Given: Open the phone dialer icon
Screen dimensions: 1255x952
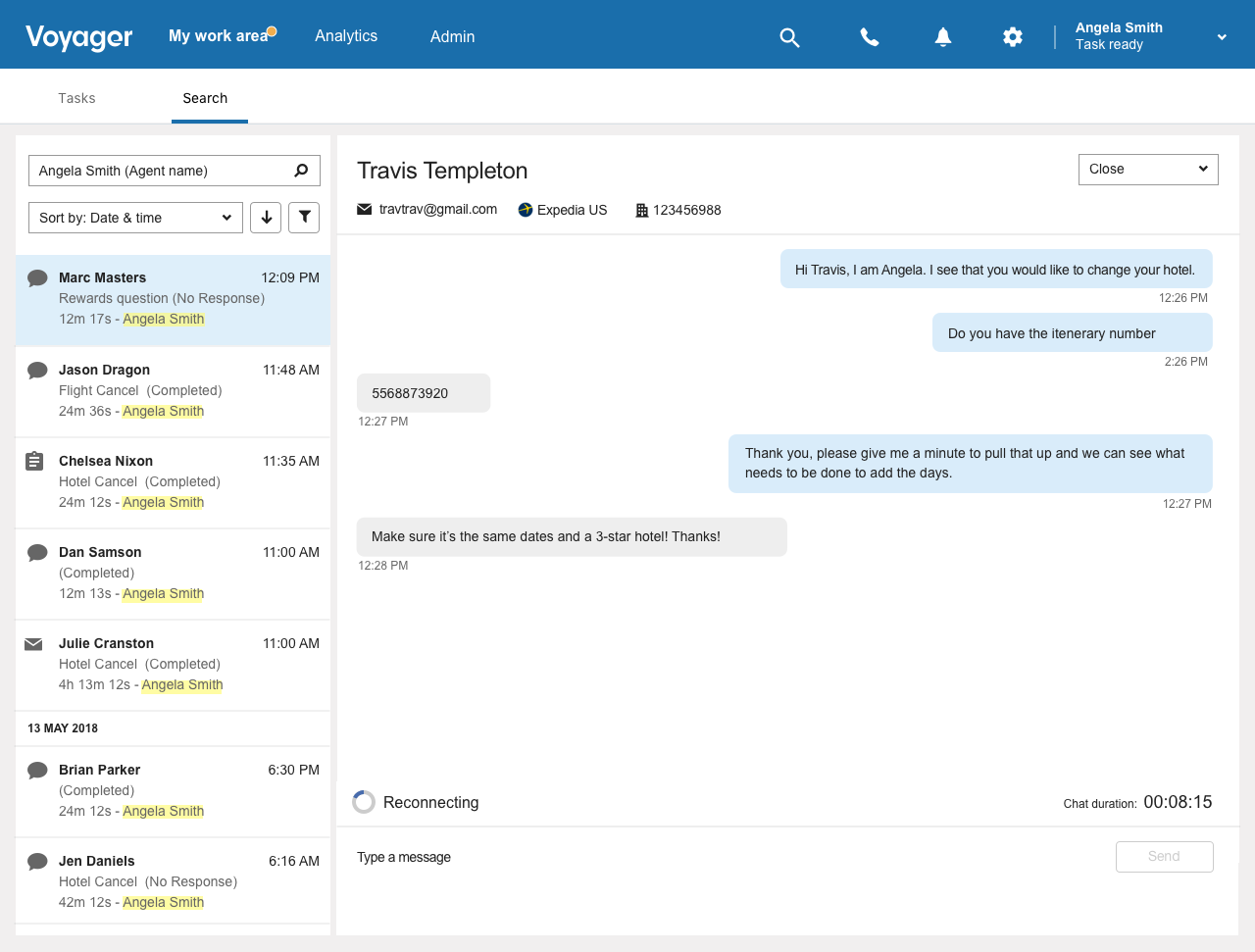Looking at the screenshot, I should (x=869, y=37).
